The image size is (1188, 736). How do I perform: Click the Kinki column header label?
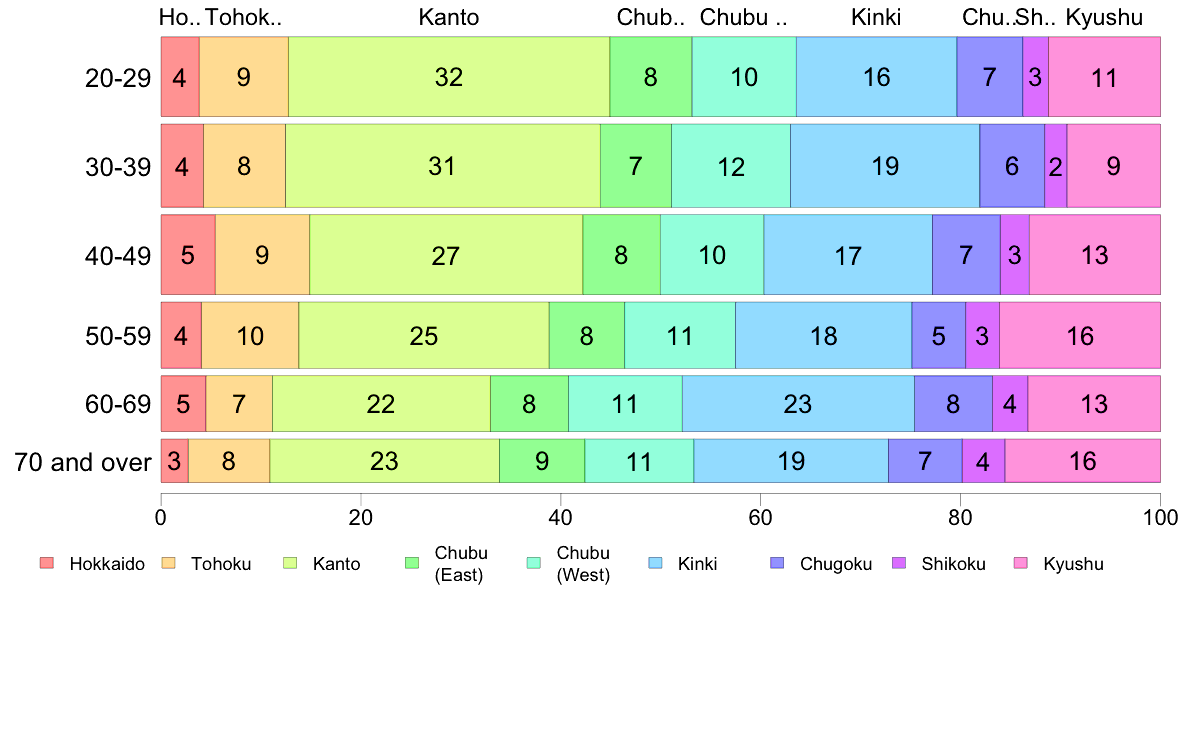(876, 17)
